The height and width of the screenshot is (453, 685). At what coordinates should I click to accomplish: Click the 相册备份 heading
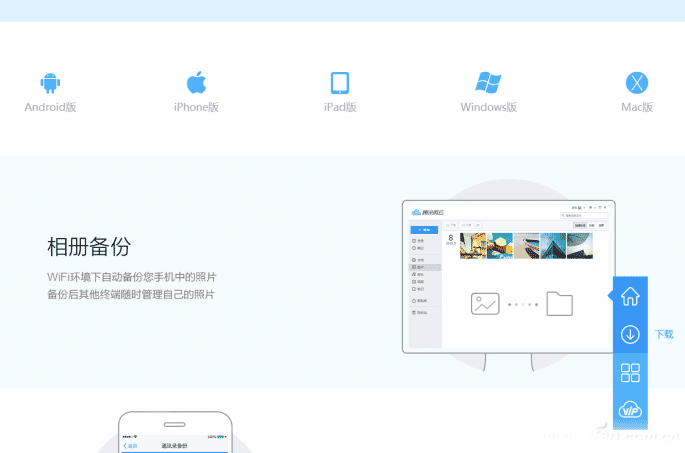(x=89, y=246)
